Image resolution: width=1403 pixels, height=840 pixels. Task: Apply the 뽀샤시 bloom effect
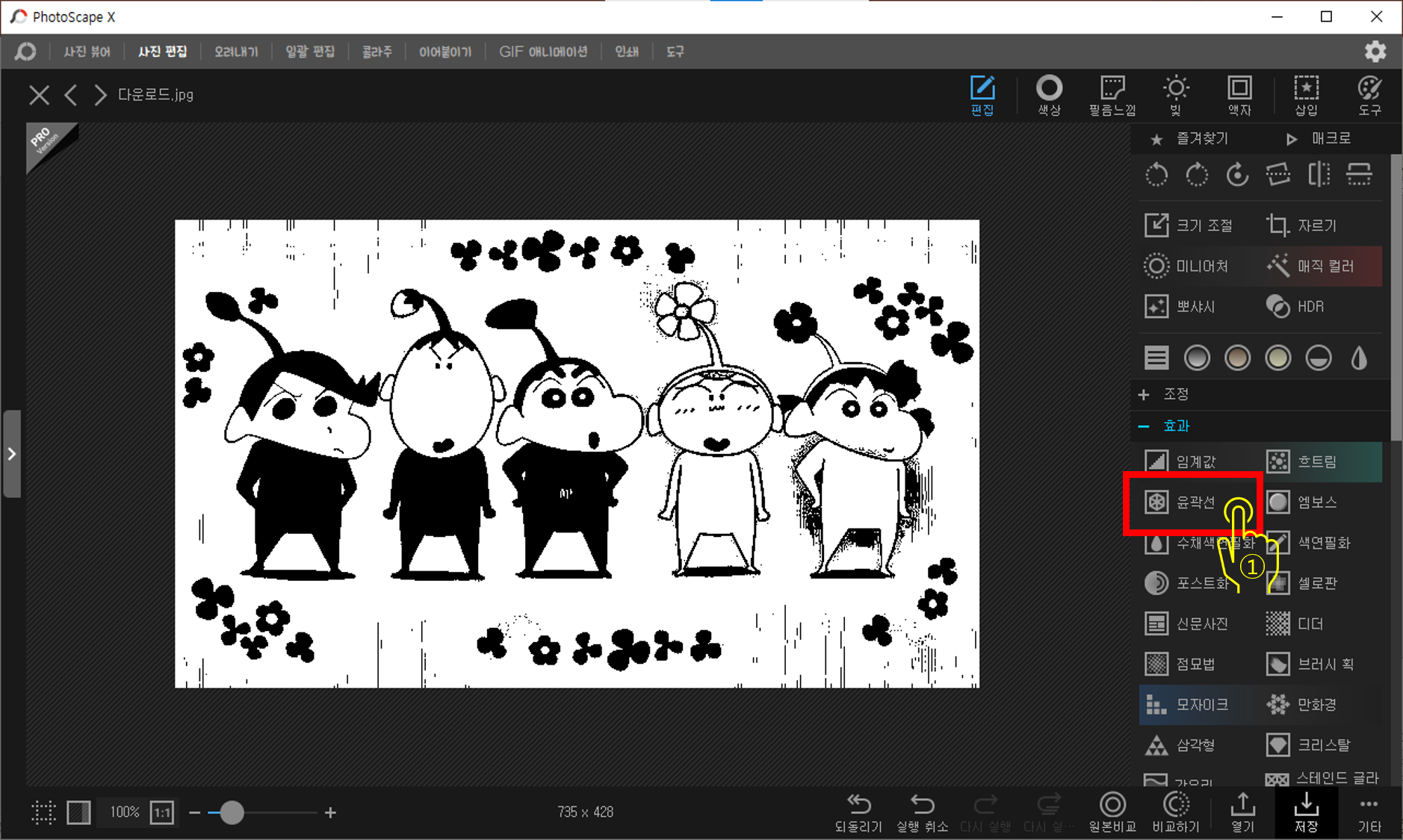1180,306
